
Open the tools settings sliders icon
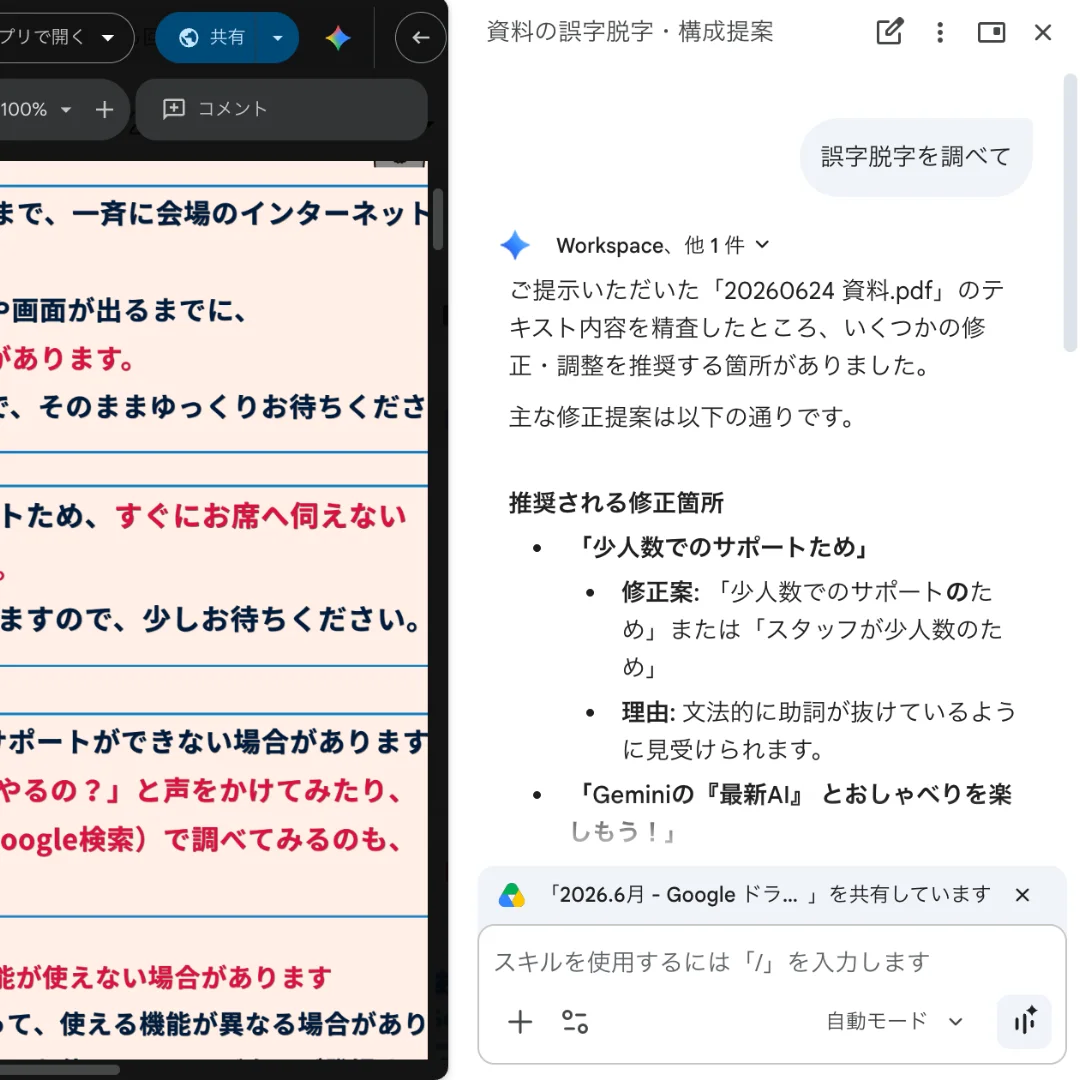click(574, 1021)
